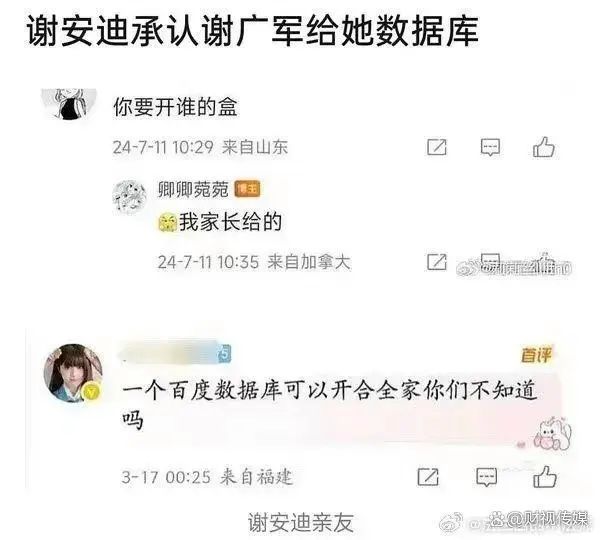The width and height of the screenshot is (600, 540).
Task: Reply to the 你要开谁的盒 comment
Action: coord(490,147)
